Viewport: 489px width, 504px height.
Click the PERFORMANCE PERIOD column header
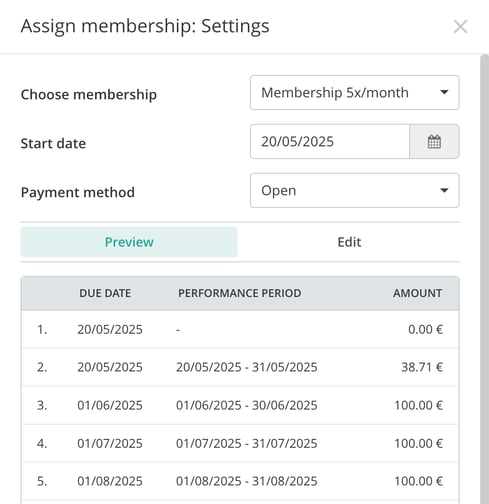pyautogui.click(x=240, y=293)
